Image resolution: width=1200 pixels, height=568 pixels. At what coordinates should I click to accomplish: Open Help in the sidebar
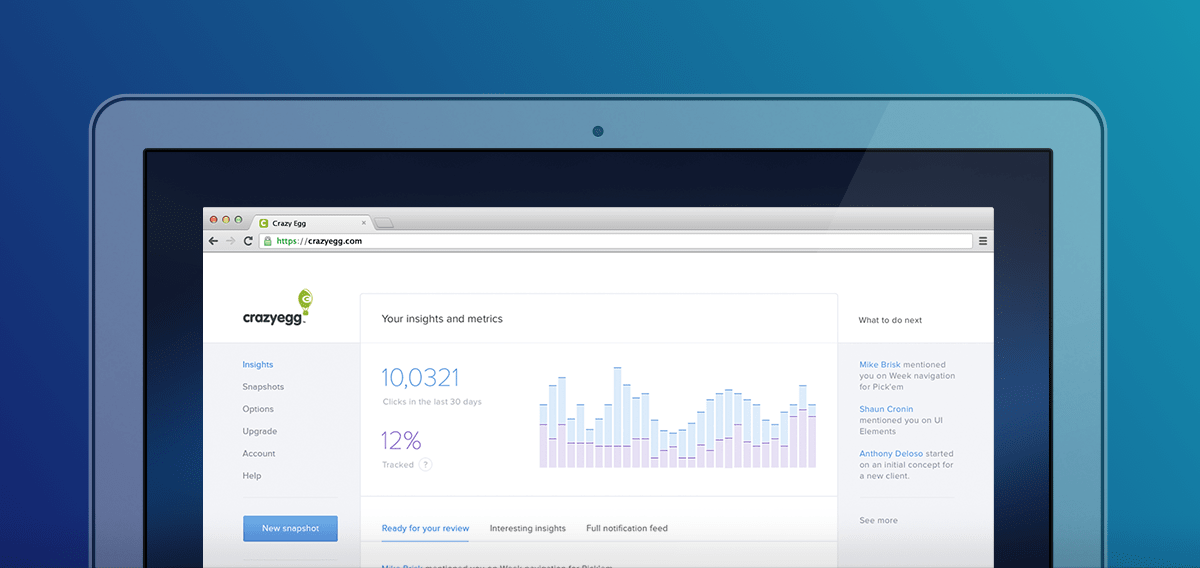point(252,475)
